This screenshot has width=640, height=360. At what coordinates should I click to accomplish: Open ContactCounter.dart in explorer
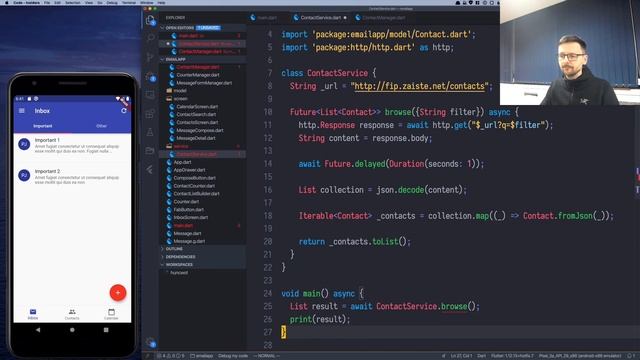[x=194, y=186]
